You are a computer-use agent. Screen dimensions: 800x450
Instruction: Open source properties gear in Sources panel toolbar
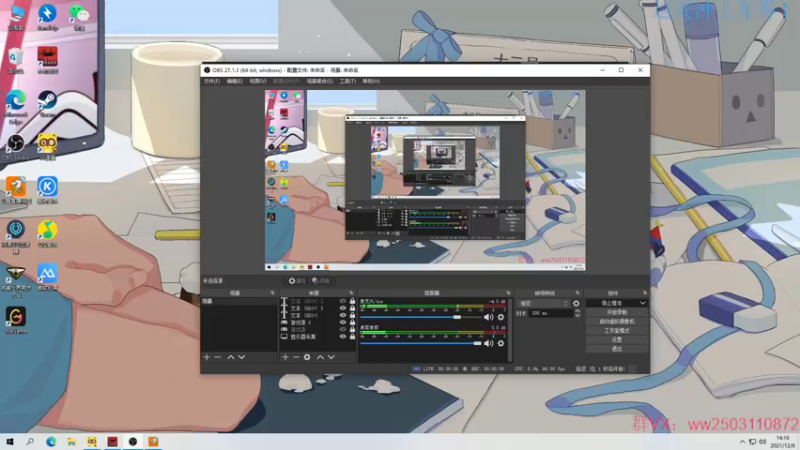[x=307, y=357]
